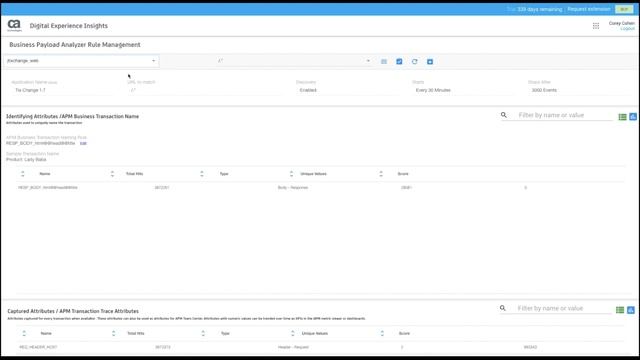Click the Business Payload Analyzer Rule Management heading

tap(75, 45)
